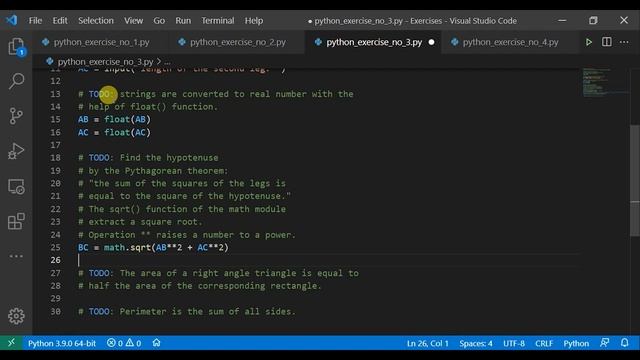Click the VS Code logo icon
Image resolution: width=640 pixels, height=360 pixels.
click(x=11, y=20)
